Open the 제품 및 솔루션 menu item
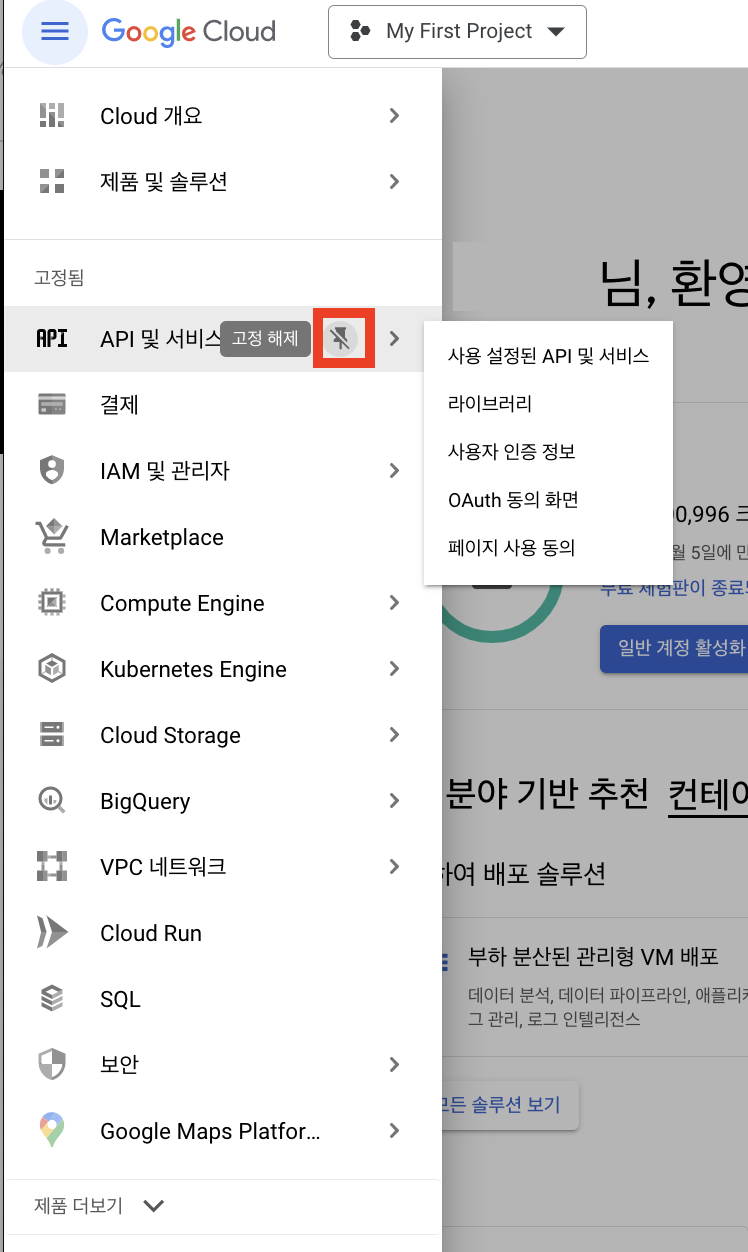Screen dimensions: 748x1252 [x=223, y=182]
